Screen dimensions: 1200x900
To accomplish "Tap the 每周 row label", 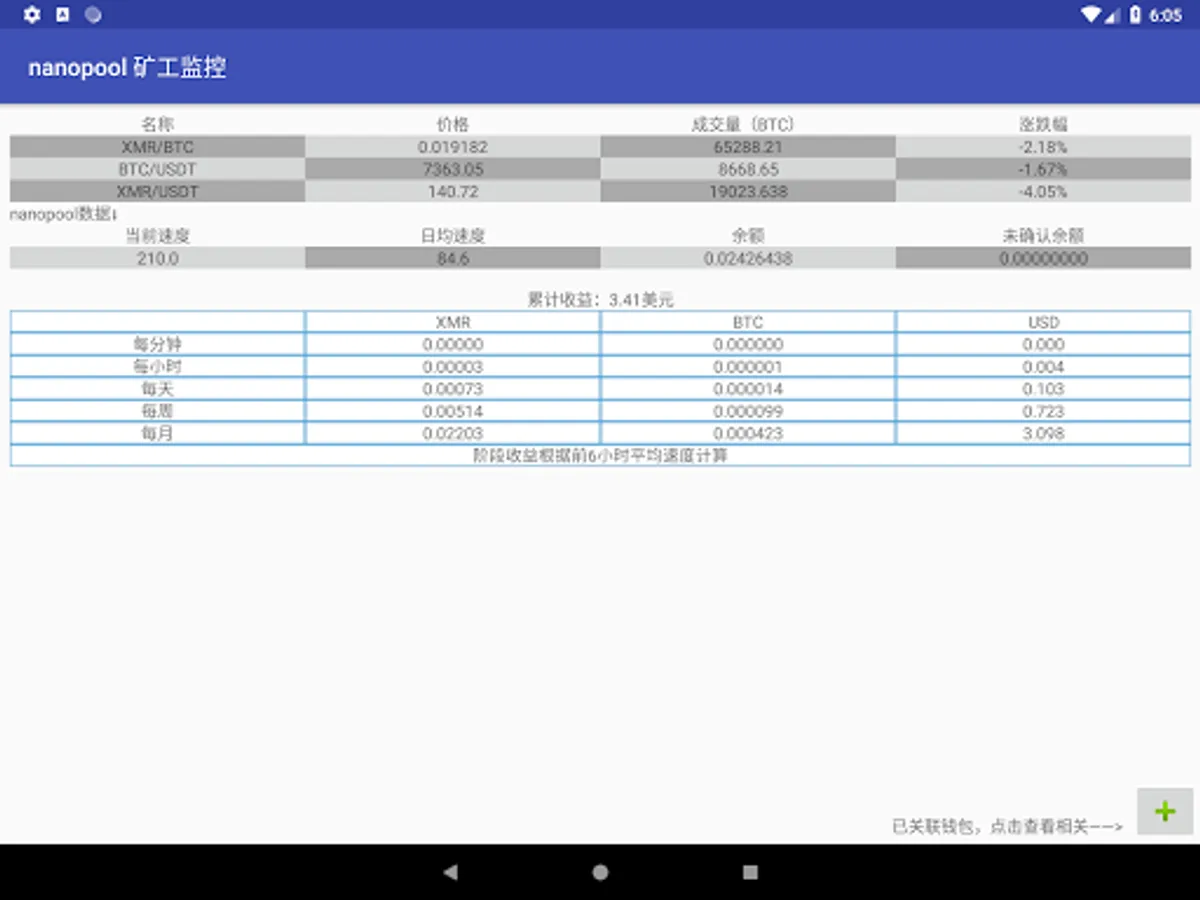I will pos(157,411).
